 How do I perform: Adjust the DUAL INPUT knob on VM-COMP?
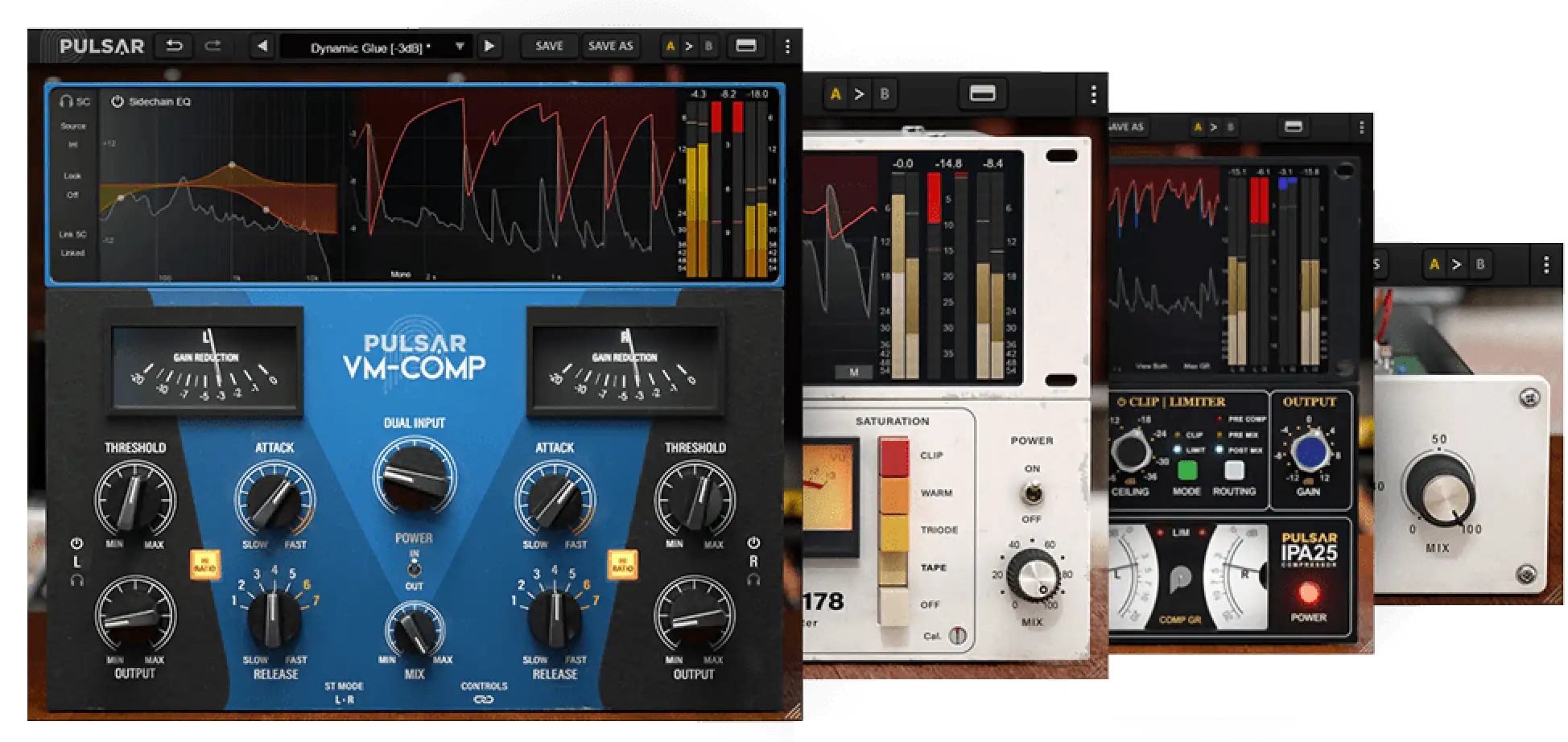414,476
